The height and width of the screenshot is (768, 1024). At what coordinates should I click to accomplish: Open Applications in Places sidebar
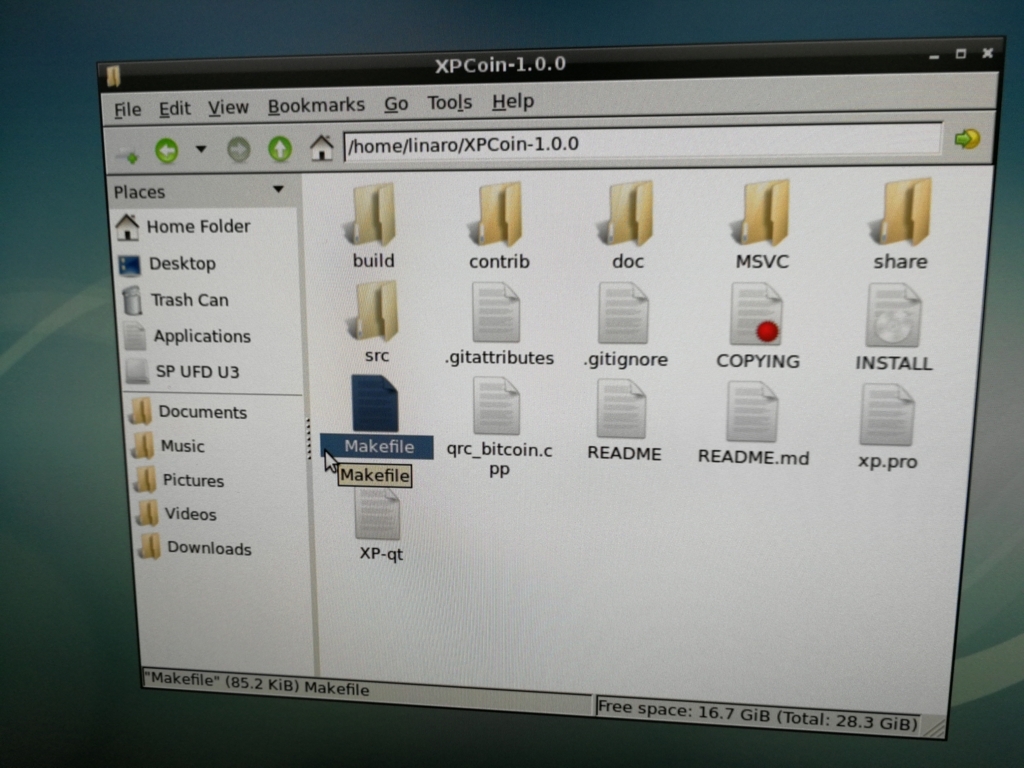pyautogui.click(x=187, y=336)
